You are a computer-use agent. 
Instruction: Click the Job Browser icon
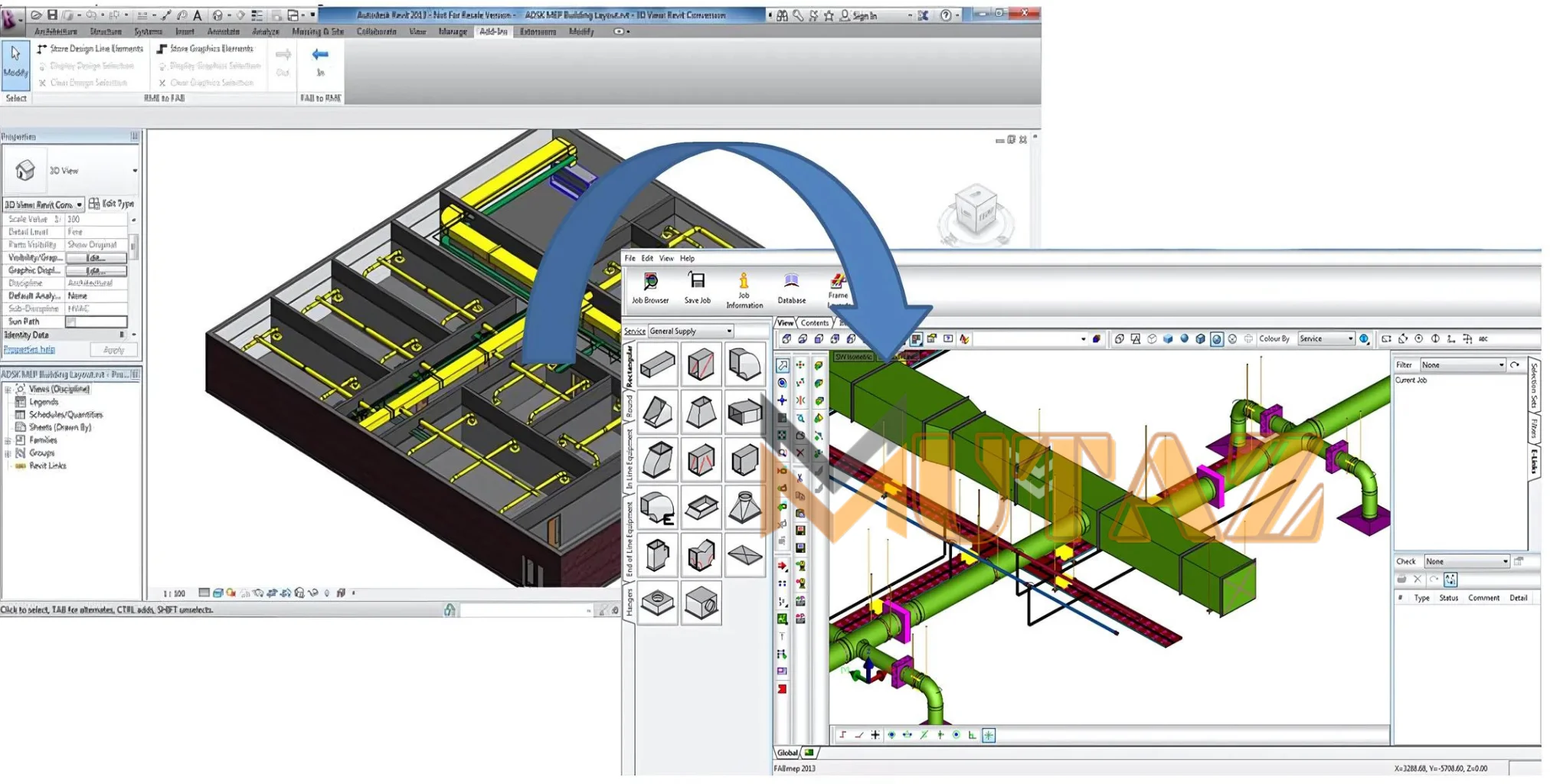[x=650, y=289]
